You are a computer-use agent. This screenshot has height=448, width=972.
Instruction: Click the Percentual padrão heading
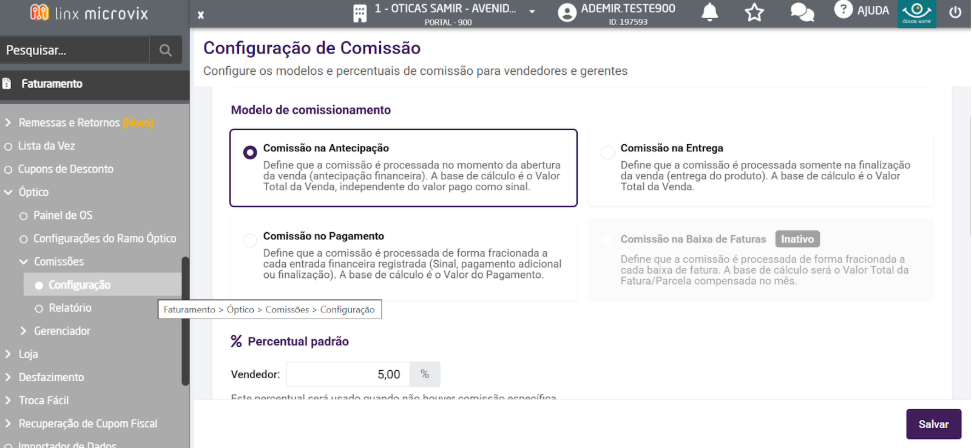[298, 341]
